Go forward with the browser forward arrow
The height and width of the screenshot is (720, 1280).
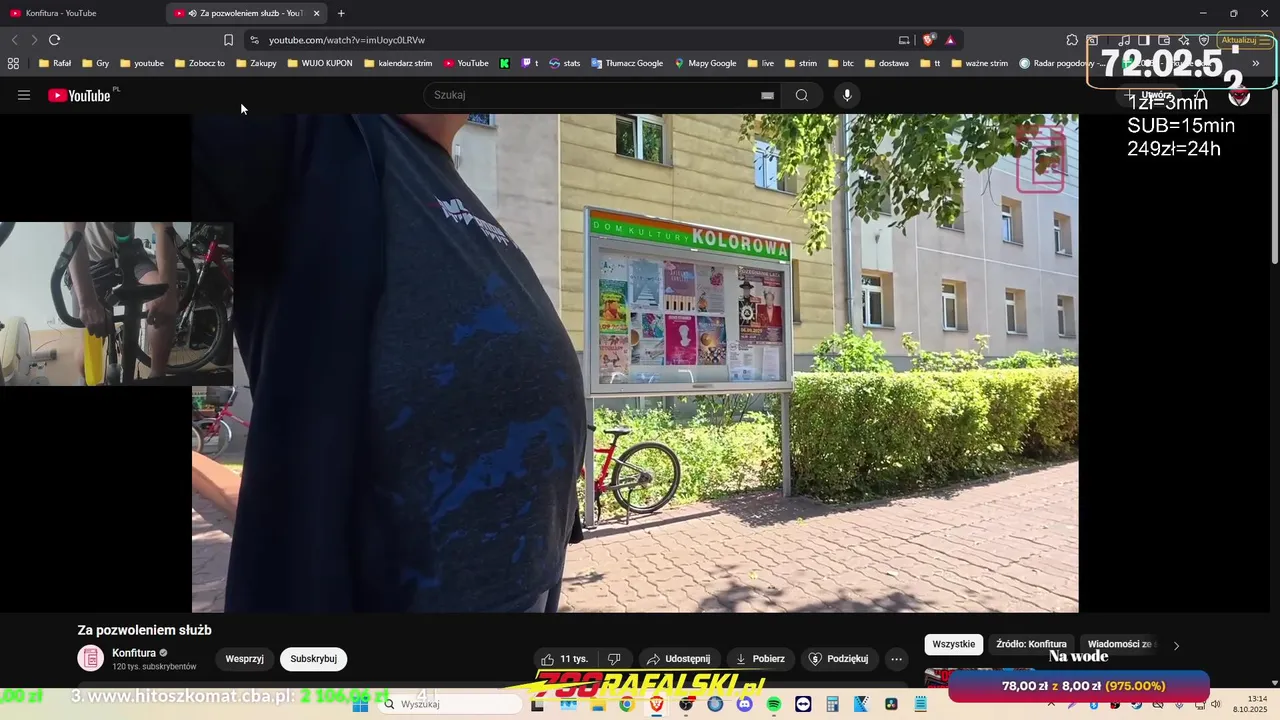[34, 40]
